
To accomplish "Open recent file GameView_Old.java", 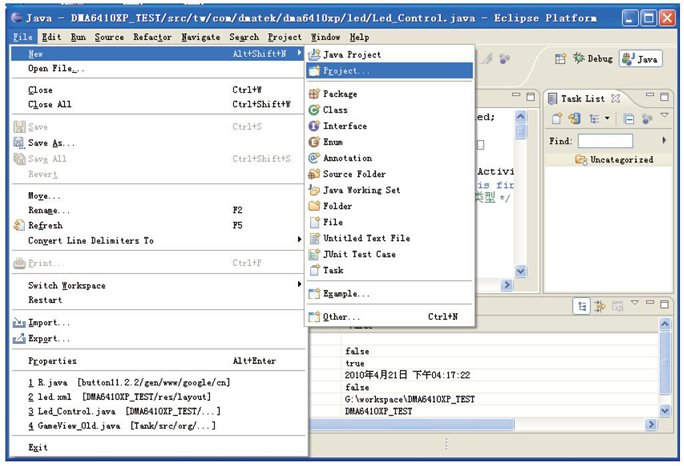I will (x=157, y=426).
